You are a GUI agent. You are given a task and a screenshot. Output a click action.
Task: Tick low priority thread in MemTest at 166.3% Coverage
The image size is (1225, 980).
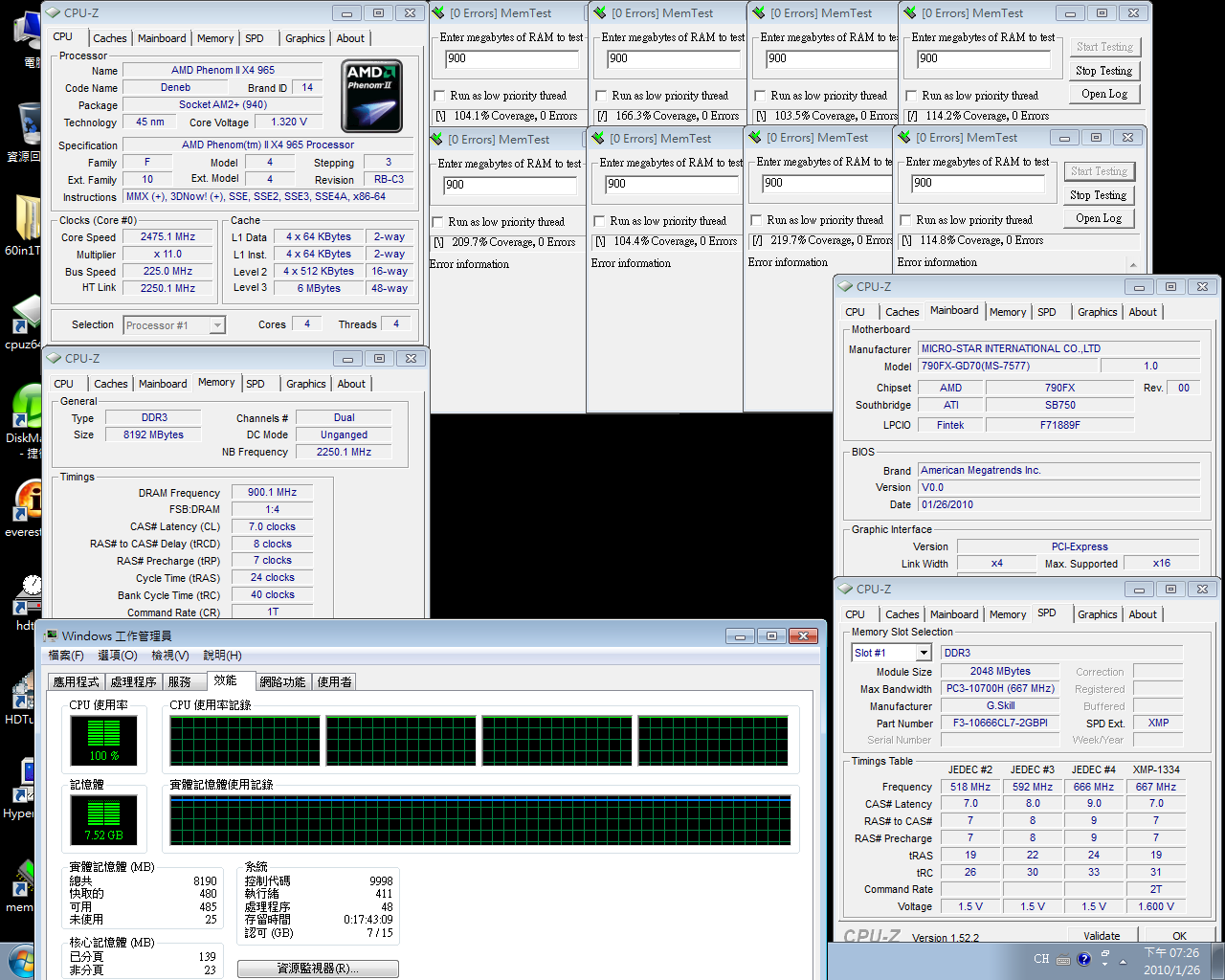pyautogui.click(x=601, y=96)
